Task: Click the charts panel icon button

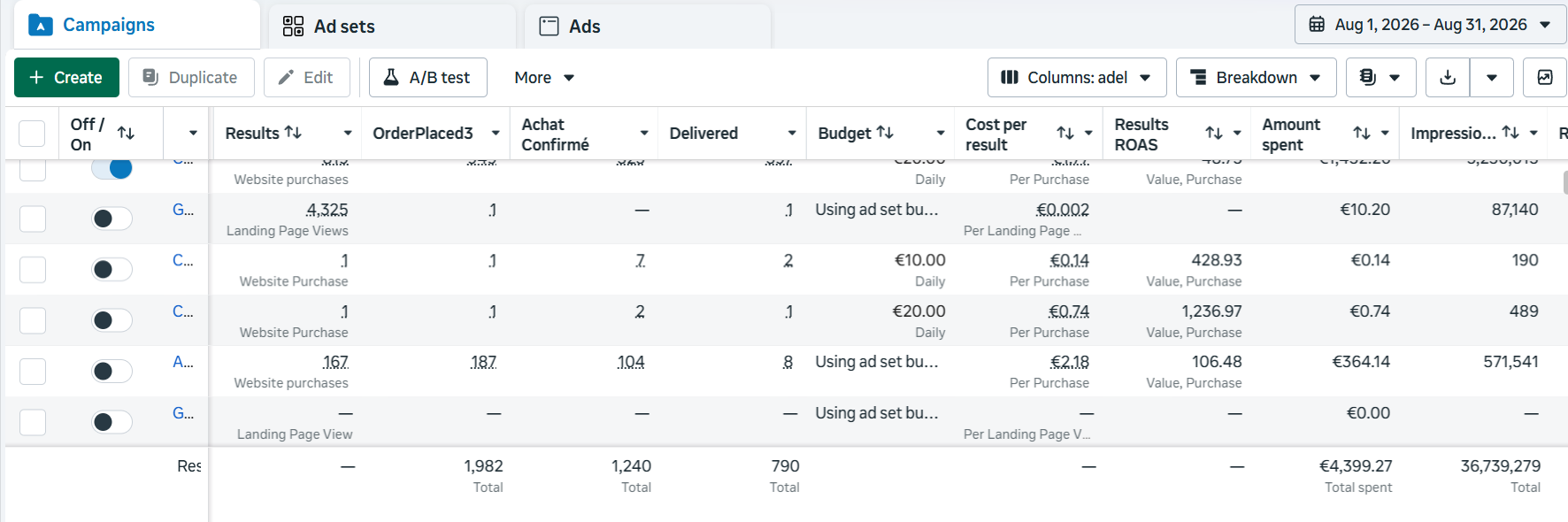Action: tap(1545, 78)
